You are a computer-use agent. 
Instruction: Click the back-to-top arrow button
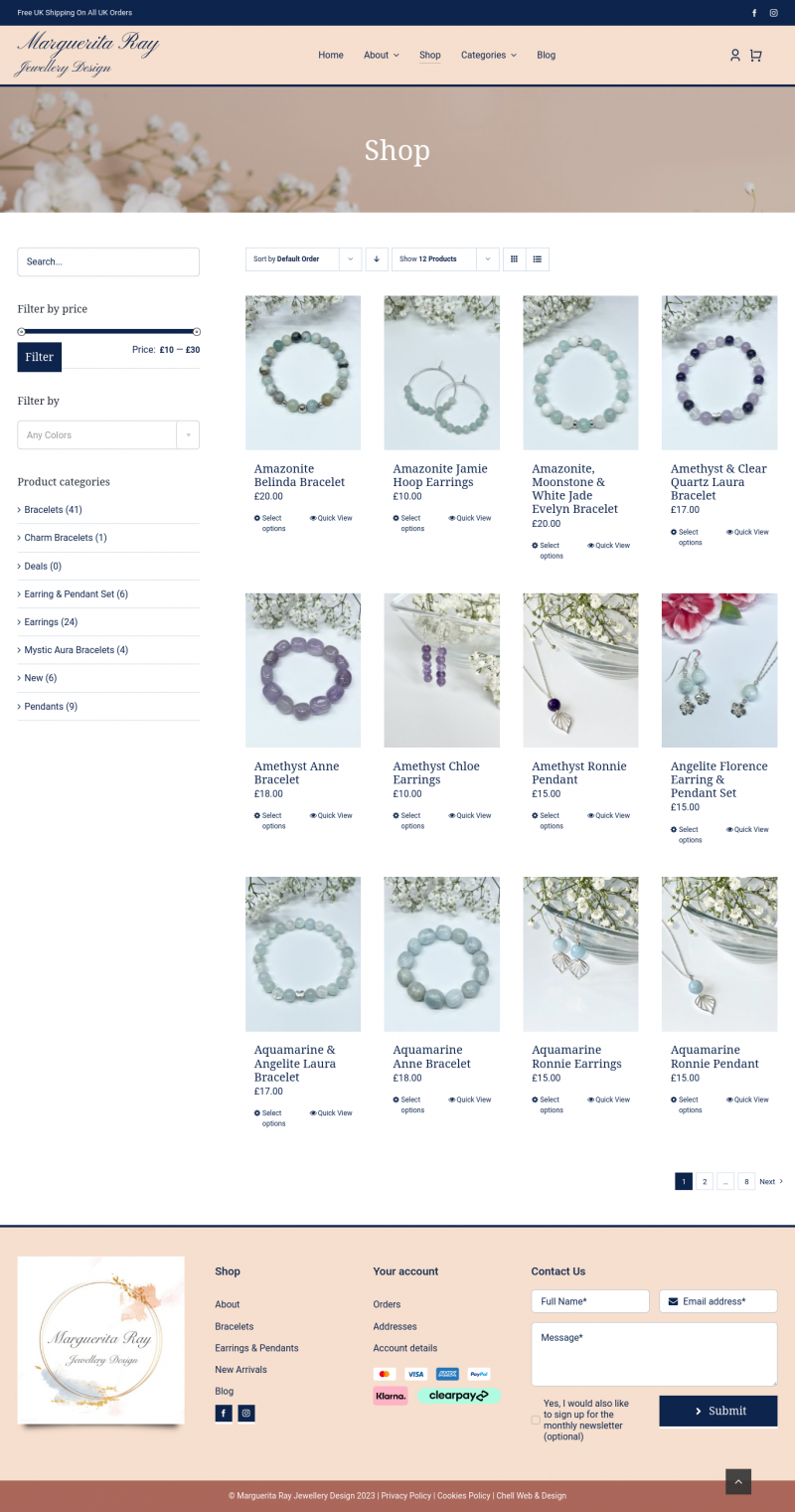pyautogui.click(x=738, y=1481)
